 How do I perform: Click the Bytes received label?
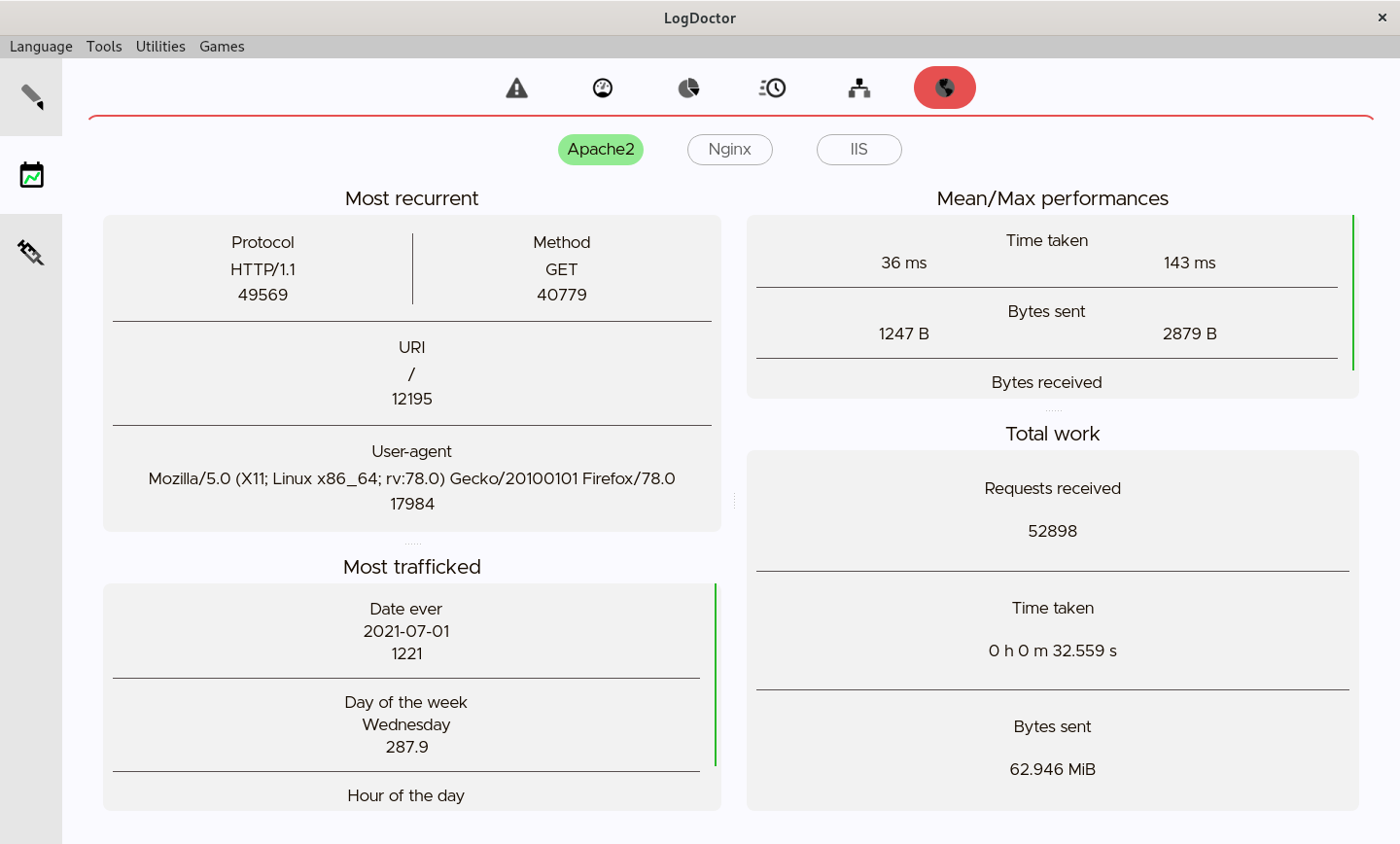click(x=1047, y=382)
